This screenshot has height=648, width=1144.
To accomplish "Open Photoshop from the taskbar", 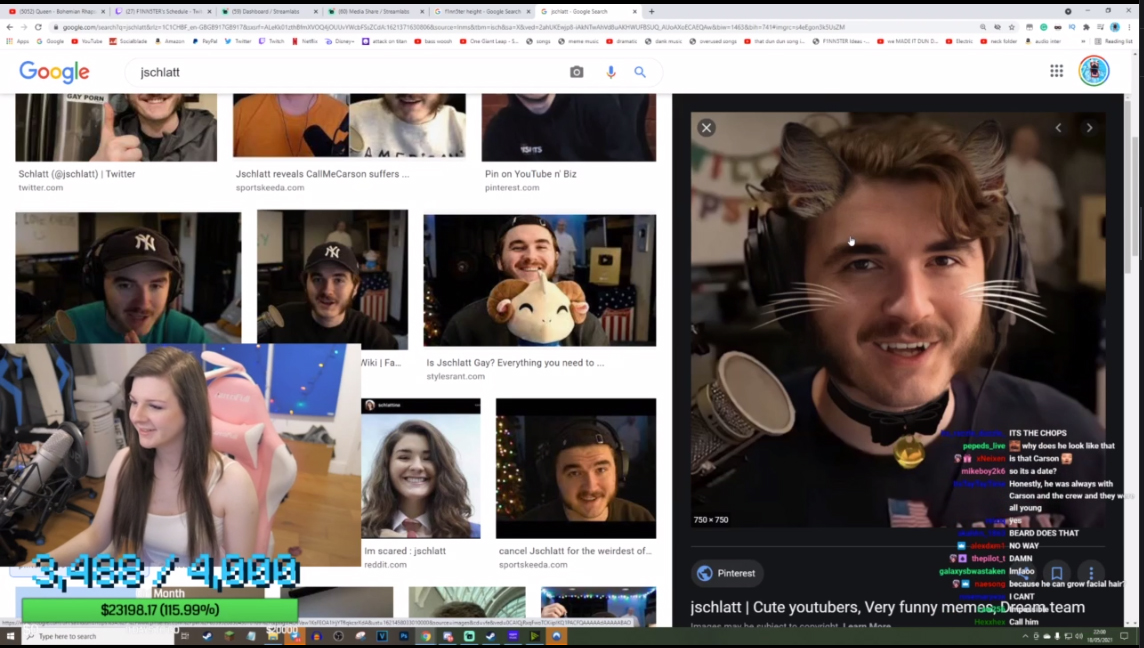I will pos(403,636).
